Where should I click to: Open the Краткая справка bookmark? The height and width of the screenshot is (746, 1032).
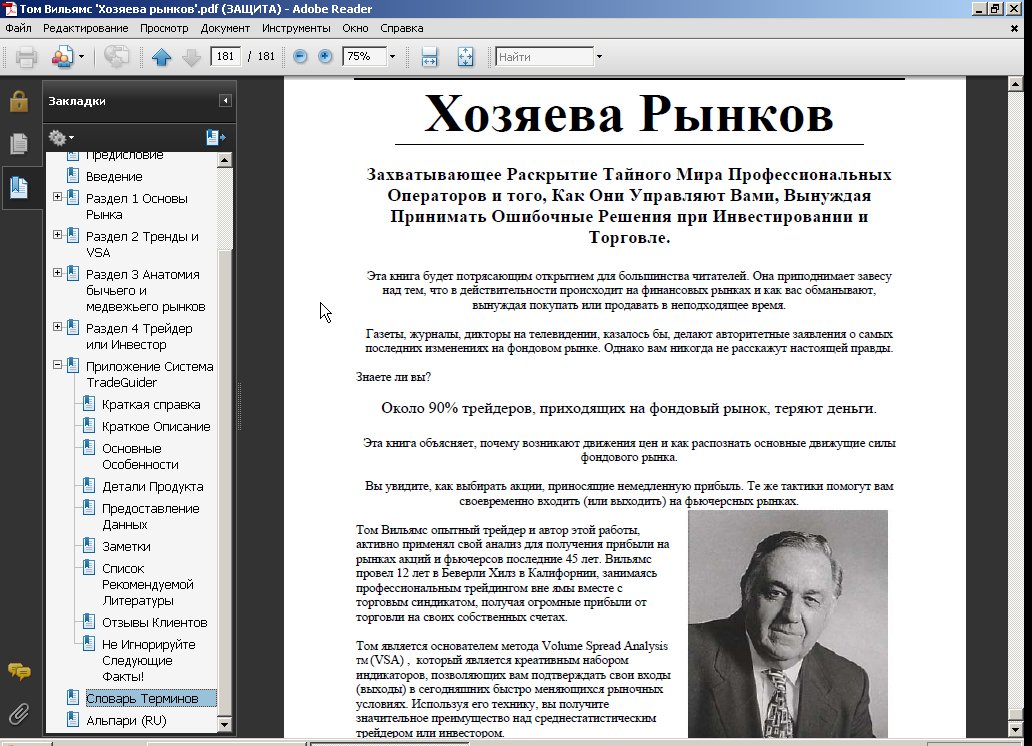pyautogui.click(x=151, y=405)
